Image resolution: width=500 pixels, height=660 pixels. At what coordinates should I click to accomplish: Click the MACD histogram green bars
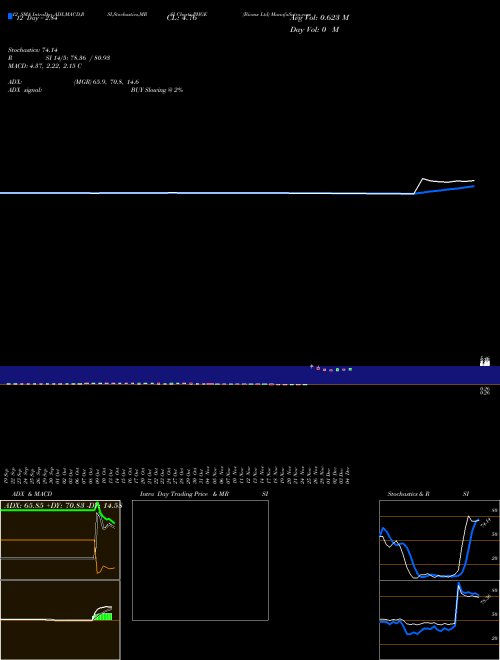(x=103, y=617)
